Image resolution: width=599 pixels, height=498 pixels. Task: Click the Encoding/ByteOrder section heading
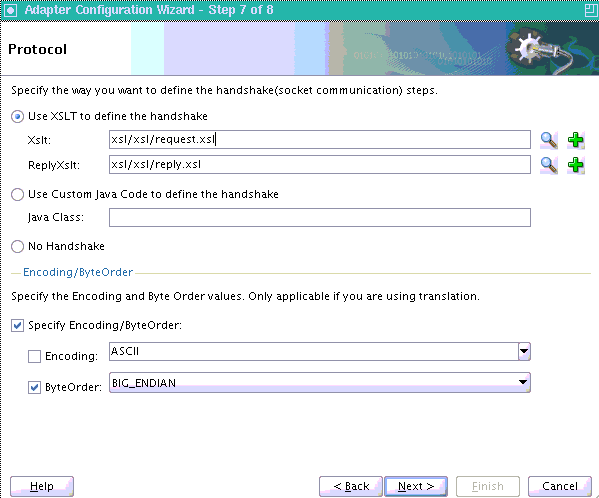78,272
